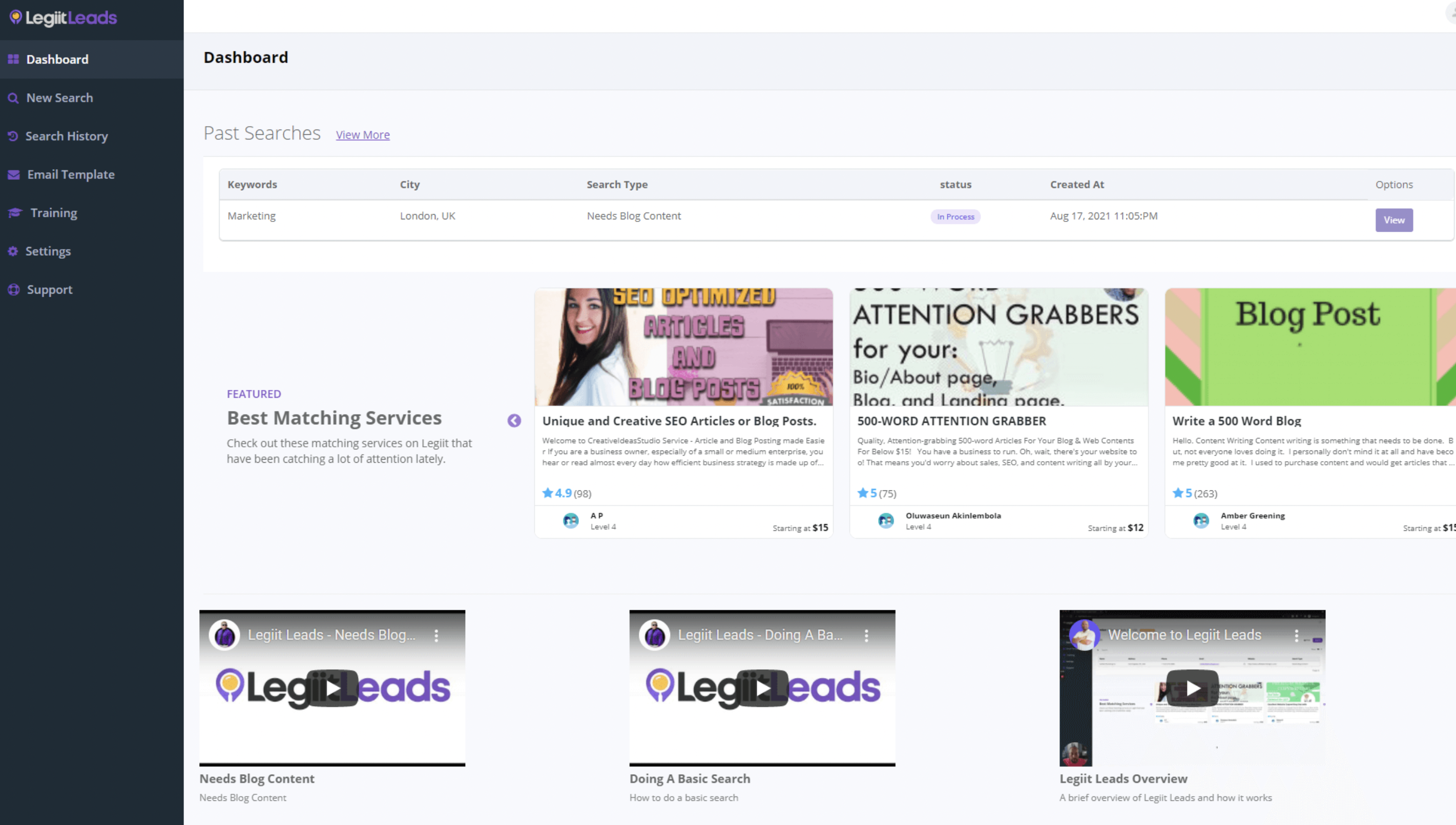Play the Welcome to Legiit Leads video
1456x825 pixels.
tap(1193, 688)
